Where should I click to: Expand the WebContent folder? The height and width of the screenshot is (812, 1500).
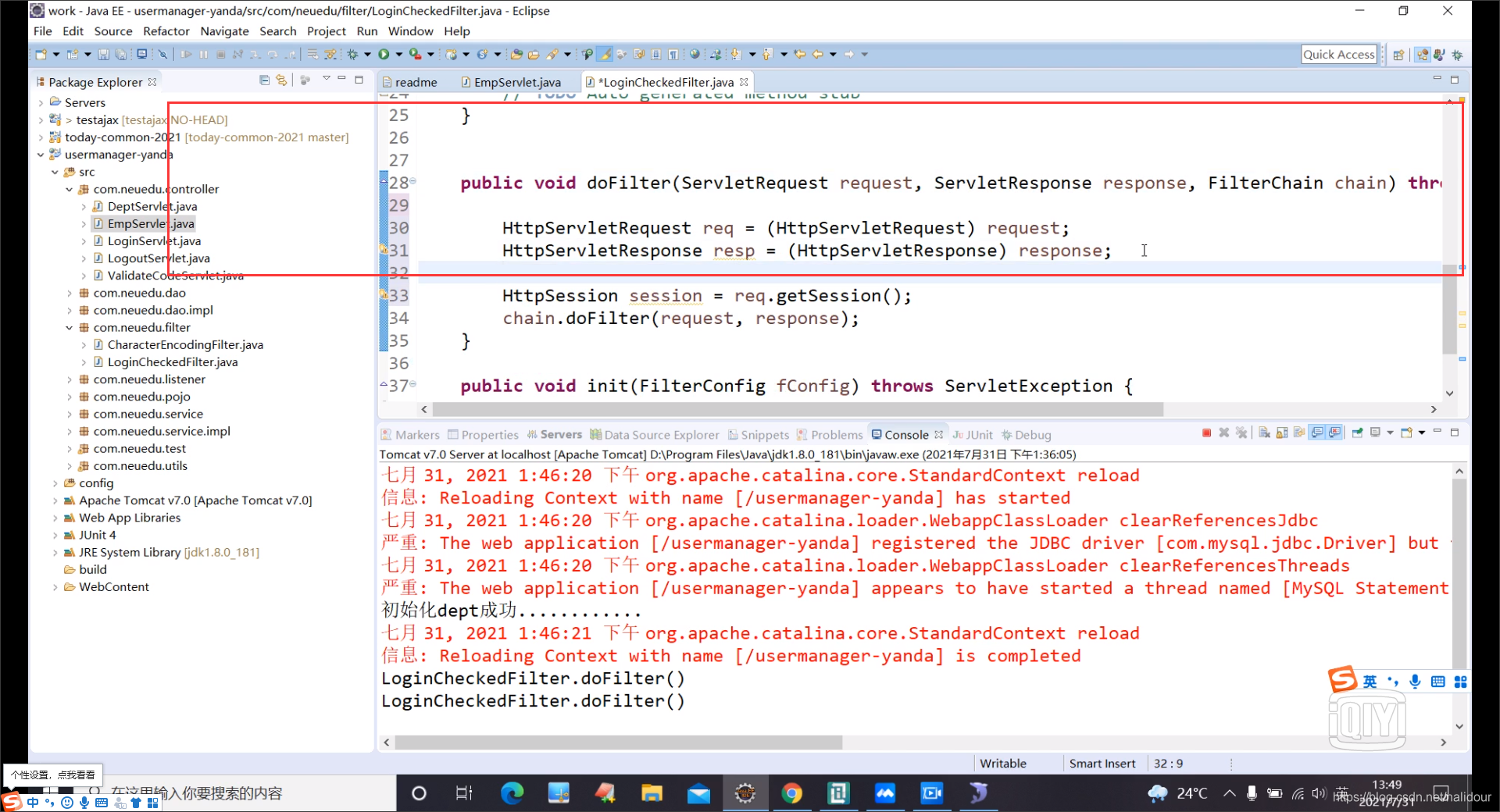(x=55, y=587)
